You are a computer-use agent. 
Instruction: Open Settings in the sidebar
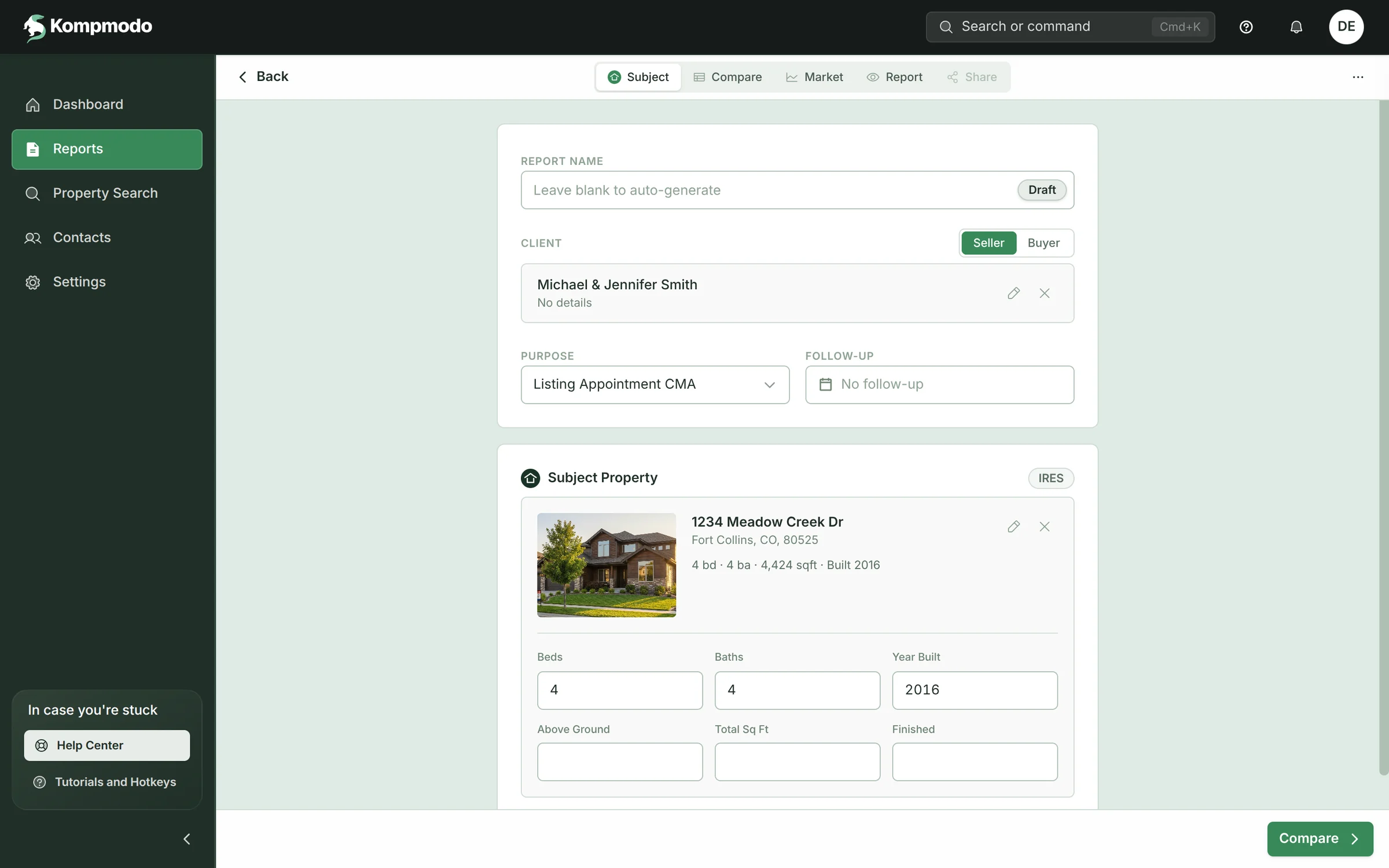pyautogui.click(x=107, y=282)
